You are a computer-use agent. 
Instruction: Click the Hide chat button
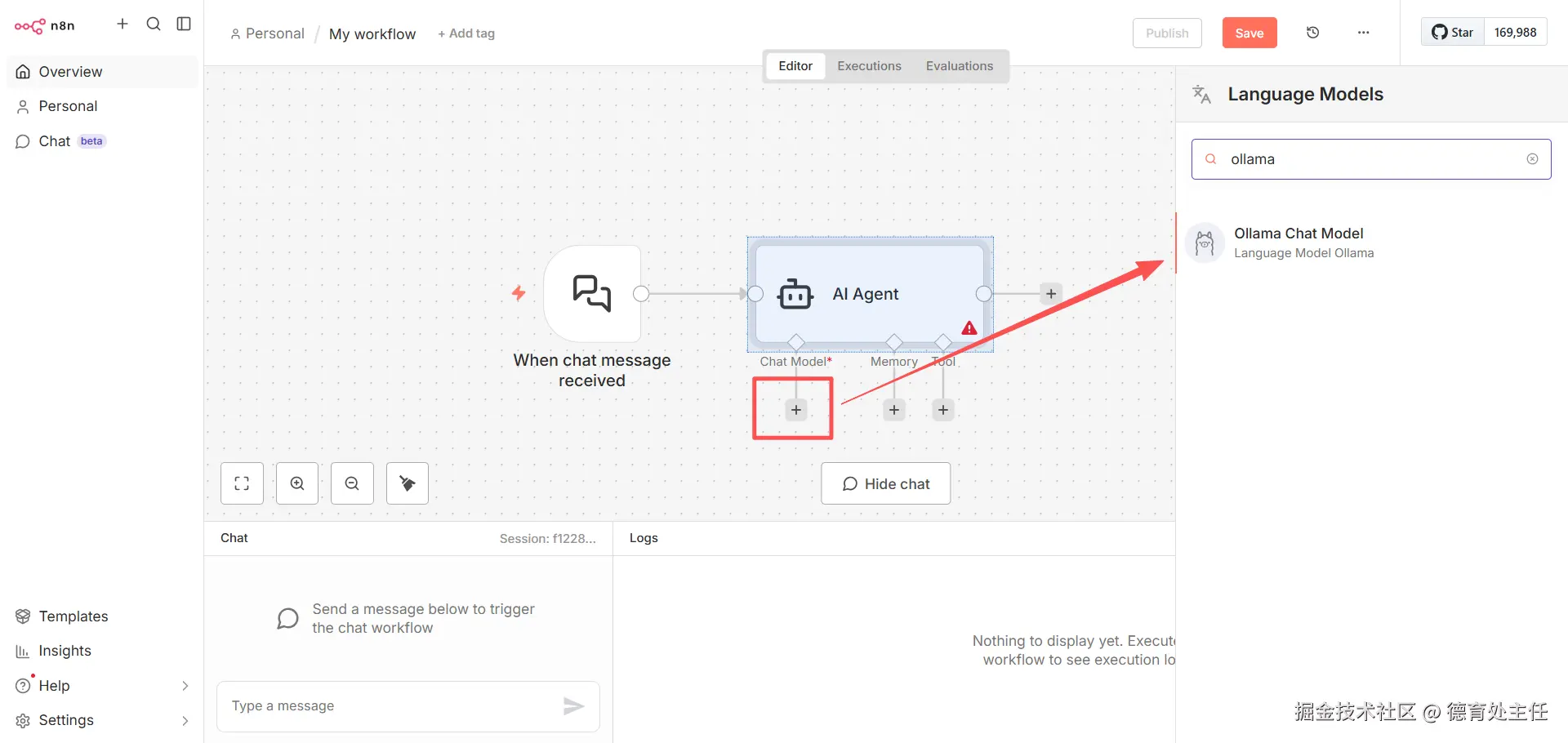[x=886, y=483]
